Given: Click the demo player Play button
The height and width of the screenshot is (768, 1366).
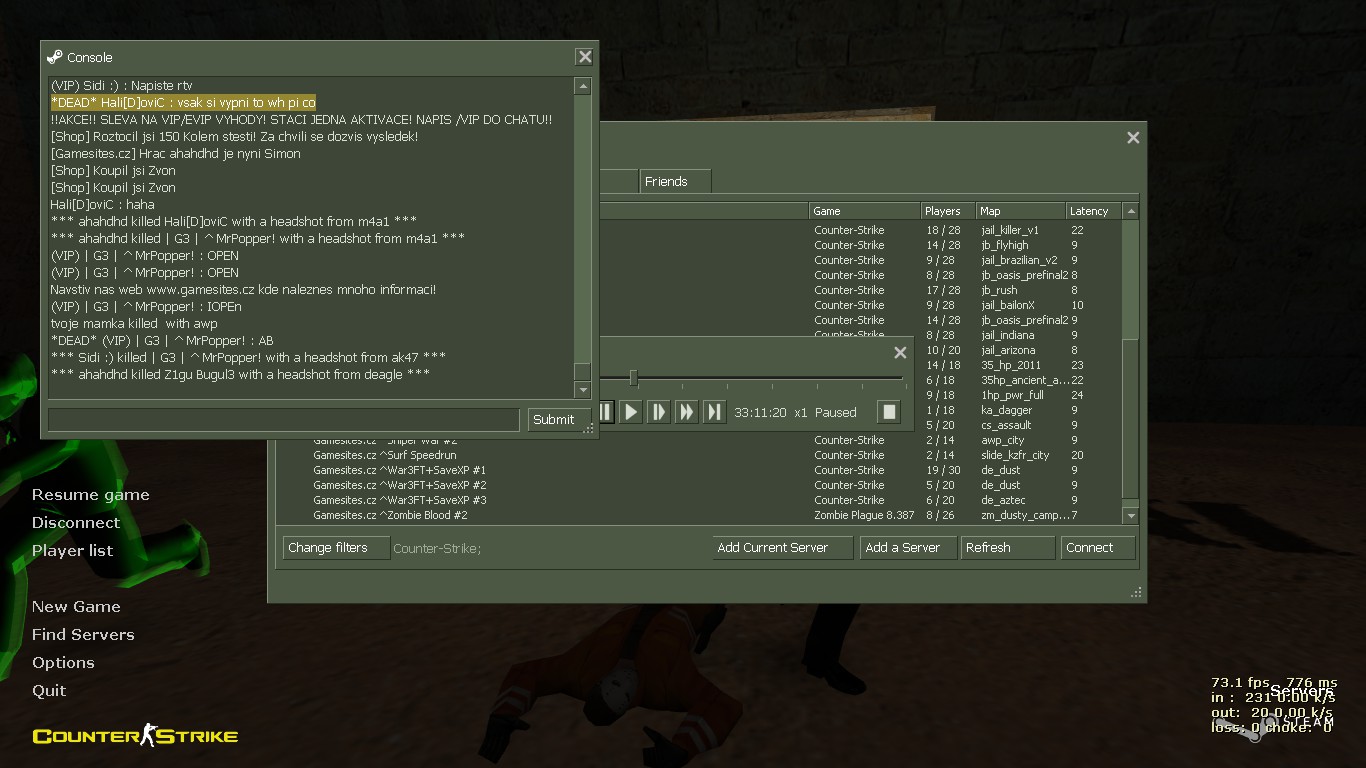Looking at the screenshot, I should [630, 412].
